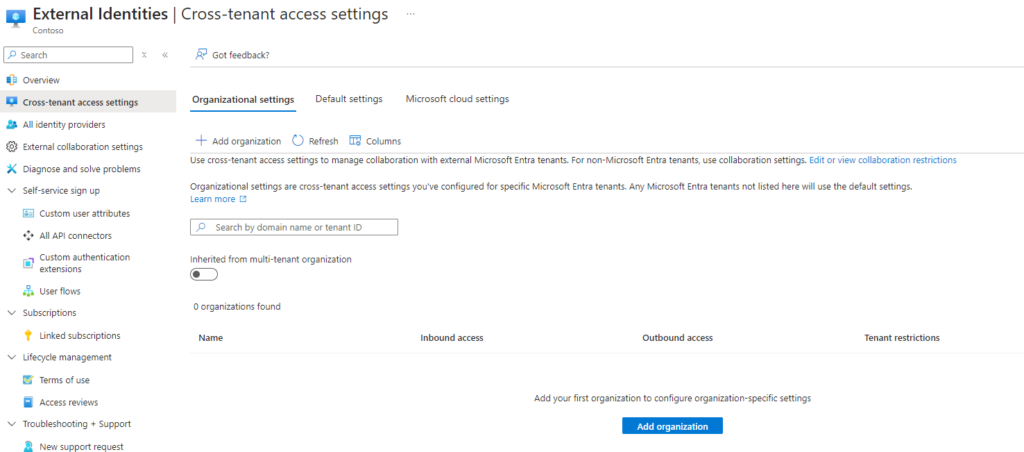The height and width of the screenshot is (452, 1024).
Task: Click the Linked subscriptions key icon
Action: pos(29,336)
